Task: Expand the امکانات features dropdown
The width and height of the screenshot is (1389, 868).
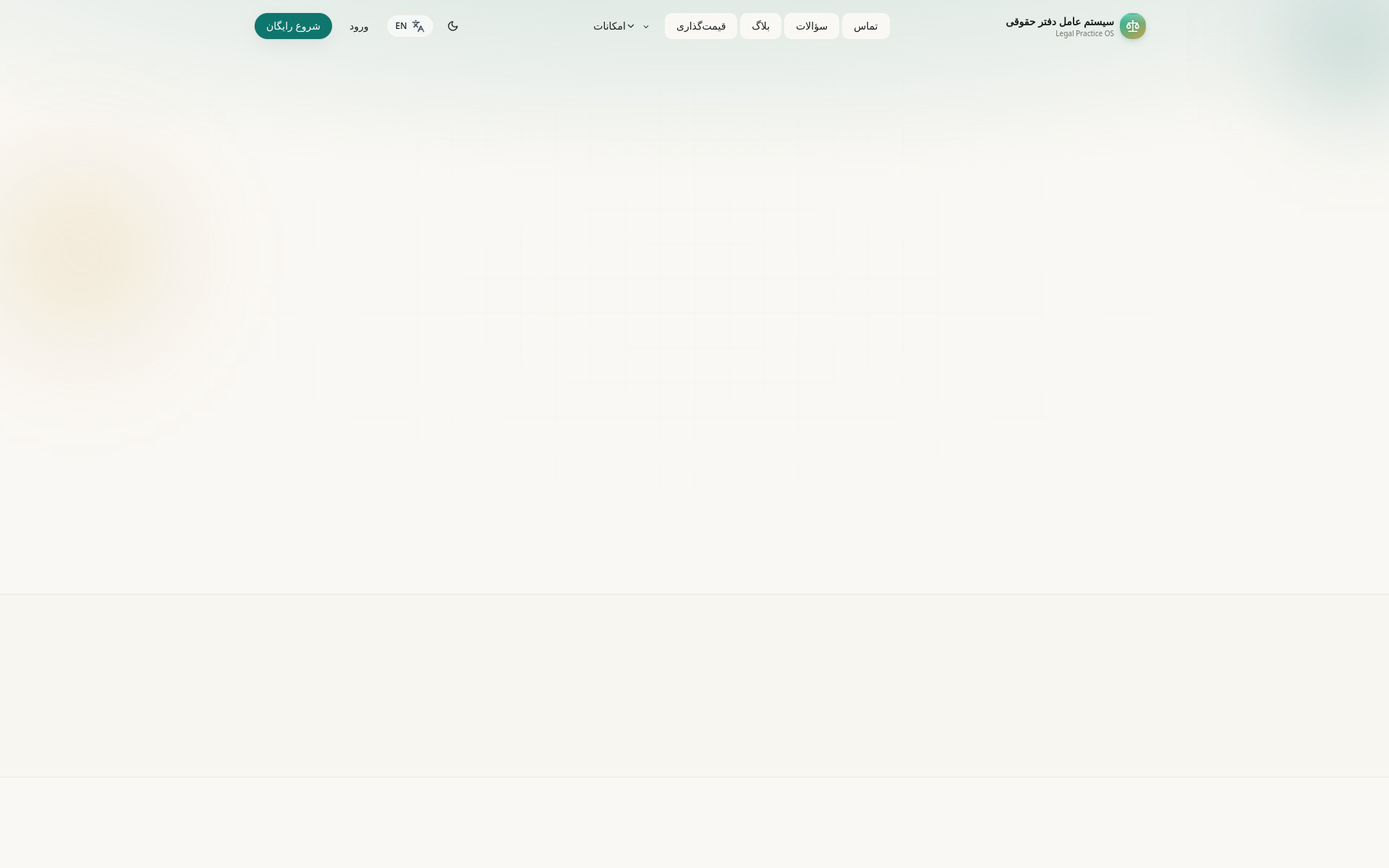Action: [621, 26]
